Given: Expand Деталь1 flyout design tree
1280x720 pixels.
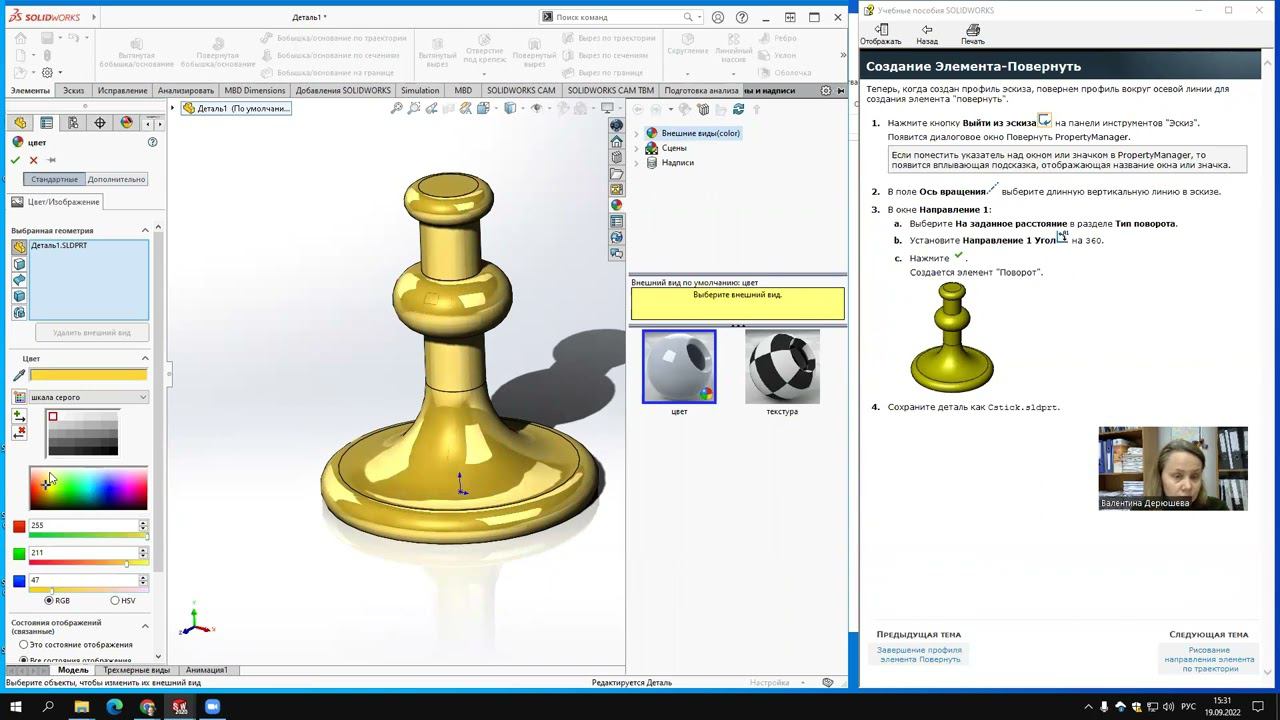Looking at the screenshot, I should (x=173, y=108).
